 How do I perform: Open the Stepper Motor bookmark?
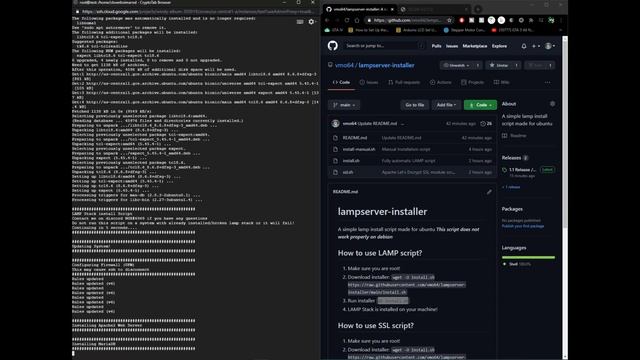click(x=464, y=30)
